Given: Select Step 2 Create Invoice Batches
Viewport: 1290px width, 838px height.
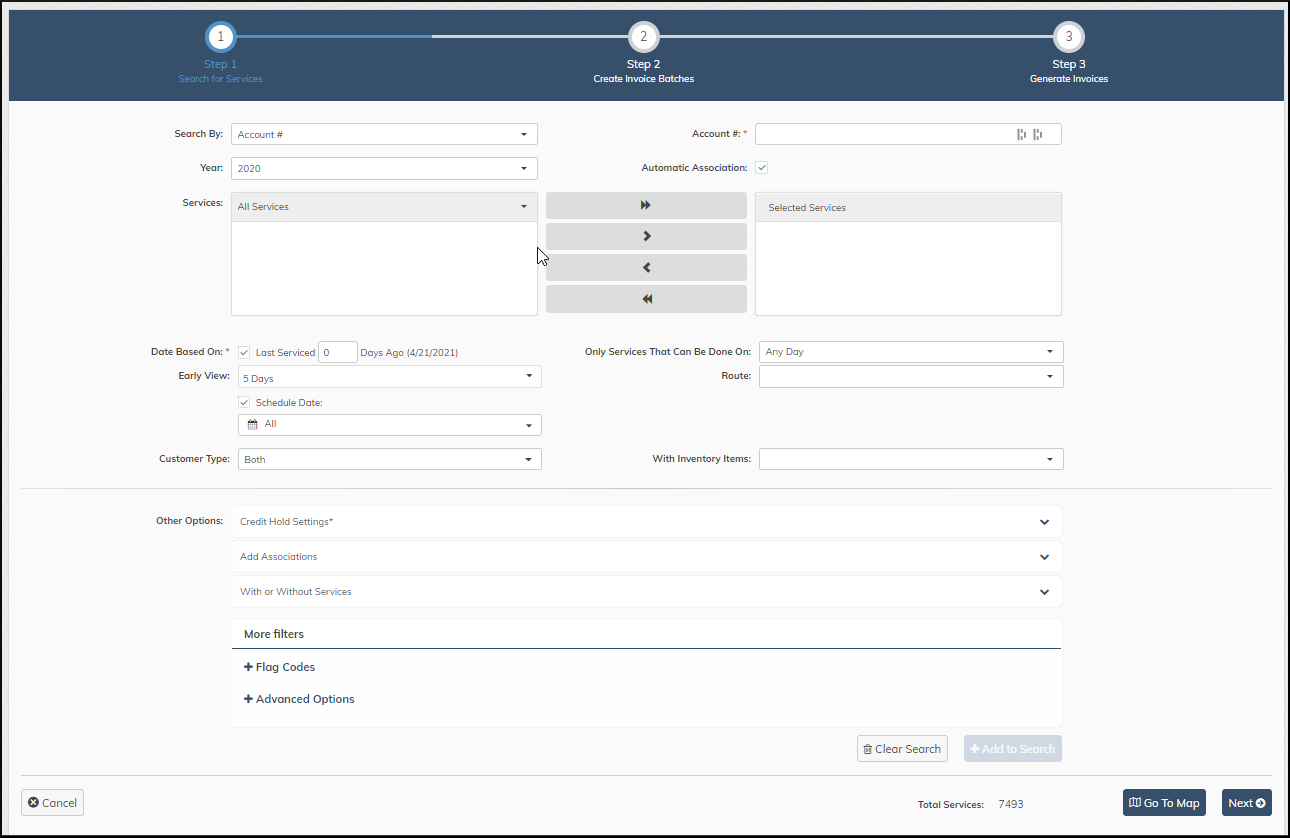Looking at the screenshot, I should (643, 36).
